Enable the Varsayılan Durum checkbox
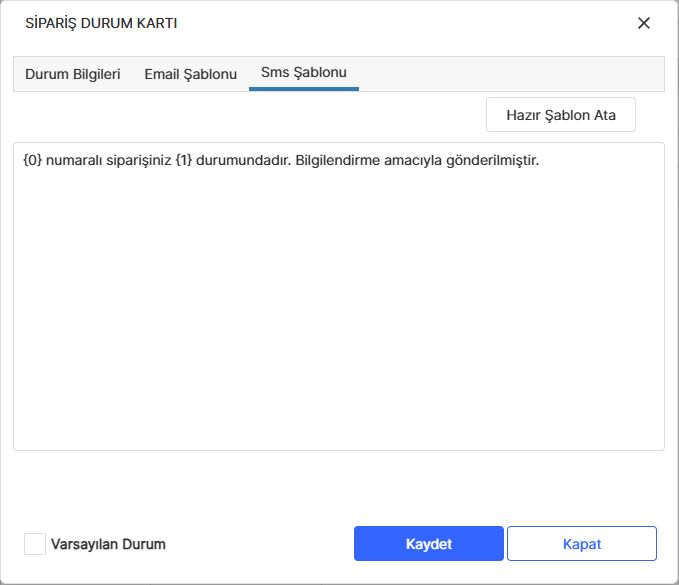 click(35, 544)
